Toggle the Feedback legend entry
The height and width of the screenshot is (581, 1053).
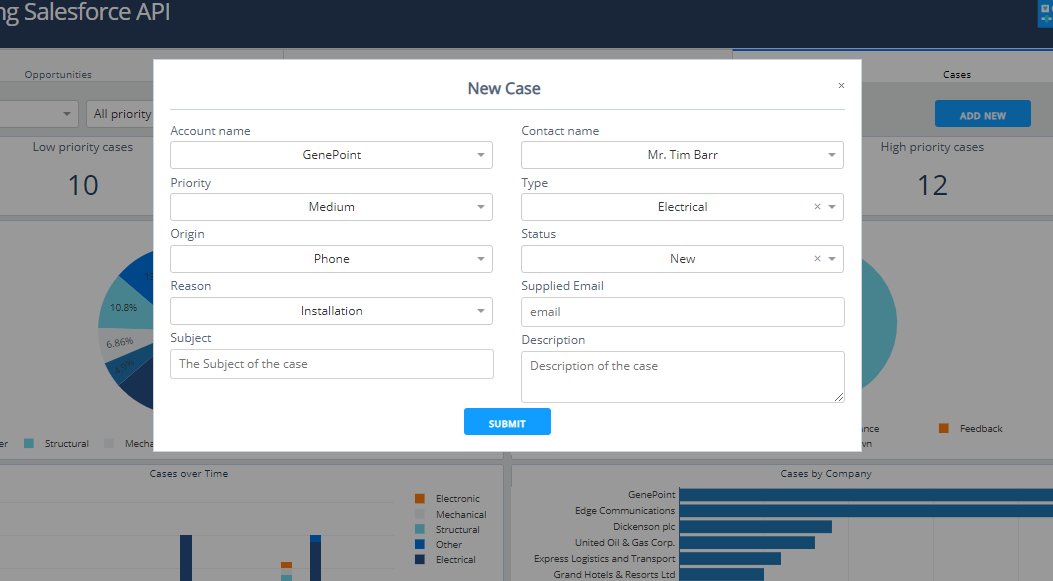click(970, 429)
